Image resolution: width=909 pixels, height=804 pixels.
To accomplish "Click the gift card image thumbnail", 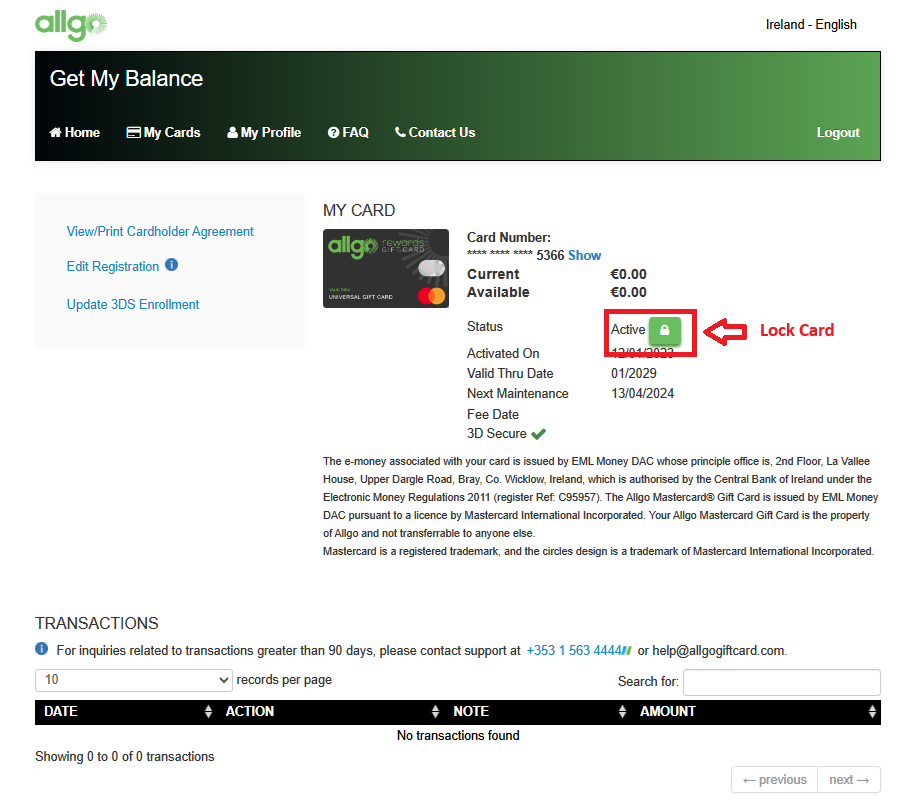I will (x=387, y=269).
